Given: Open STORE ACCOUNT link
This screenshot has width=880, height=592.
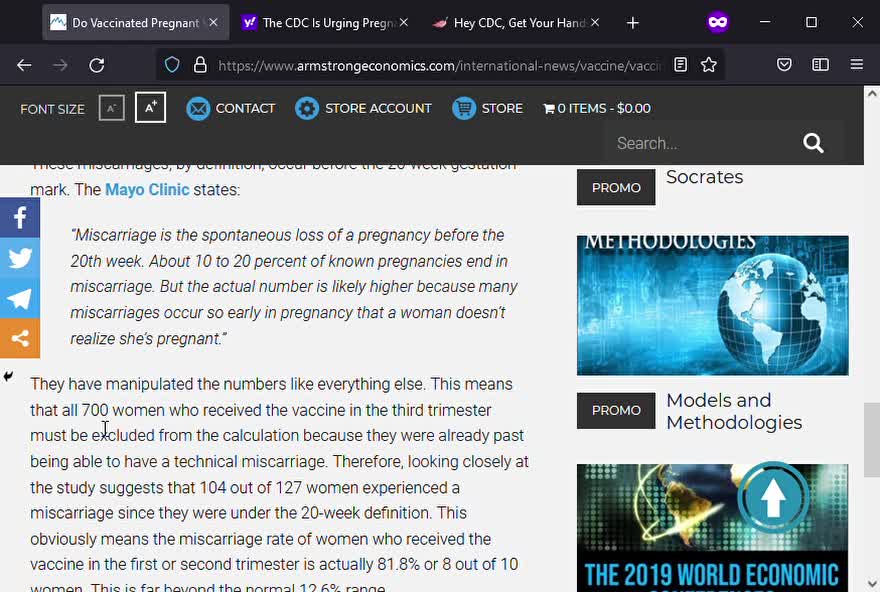Looking at the screenshot, I should pos(378,108).
